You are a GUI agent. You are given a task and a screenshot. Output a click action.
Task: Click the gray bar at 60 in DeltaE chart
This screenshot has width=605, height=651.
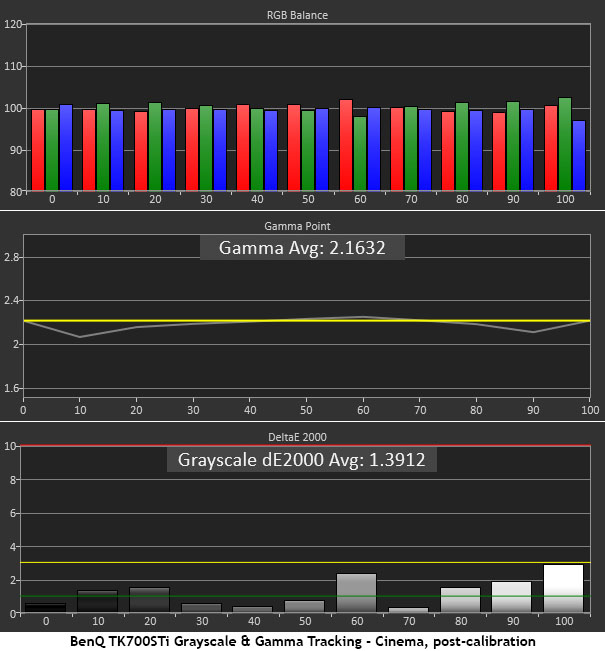pyautogui.click(x=355, y=592)
